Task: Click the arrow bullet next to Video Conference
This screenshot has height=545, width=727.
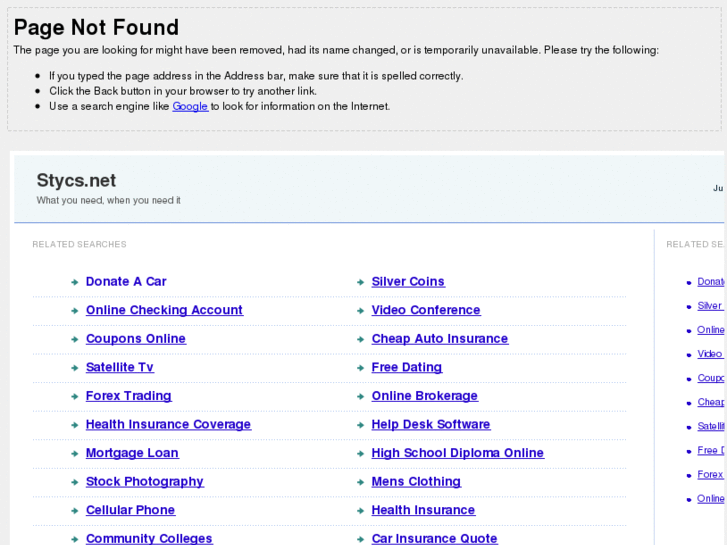Action: (x=360, y=311)
